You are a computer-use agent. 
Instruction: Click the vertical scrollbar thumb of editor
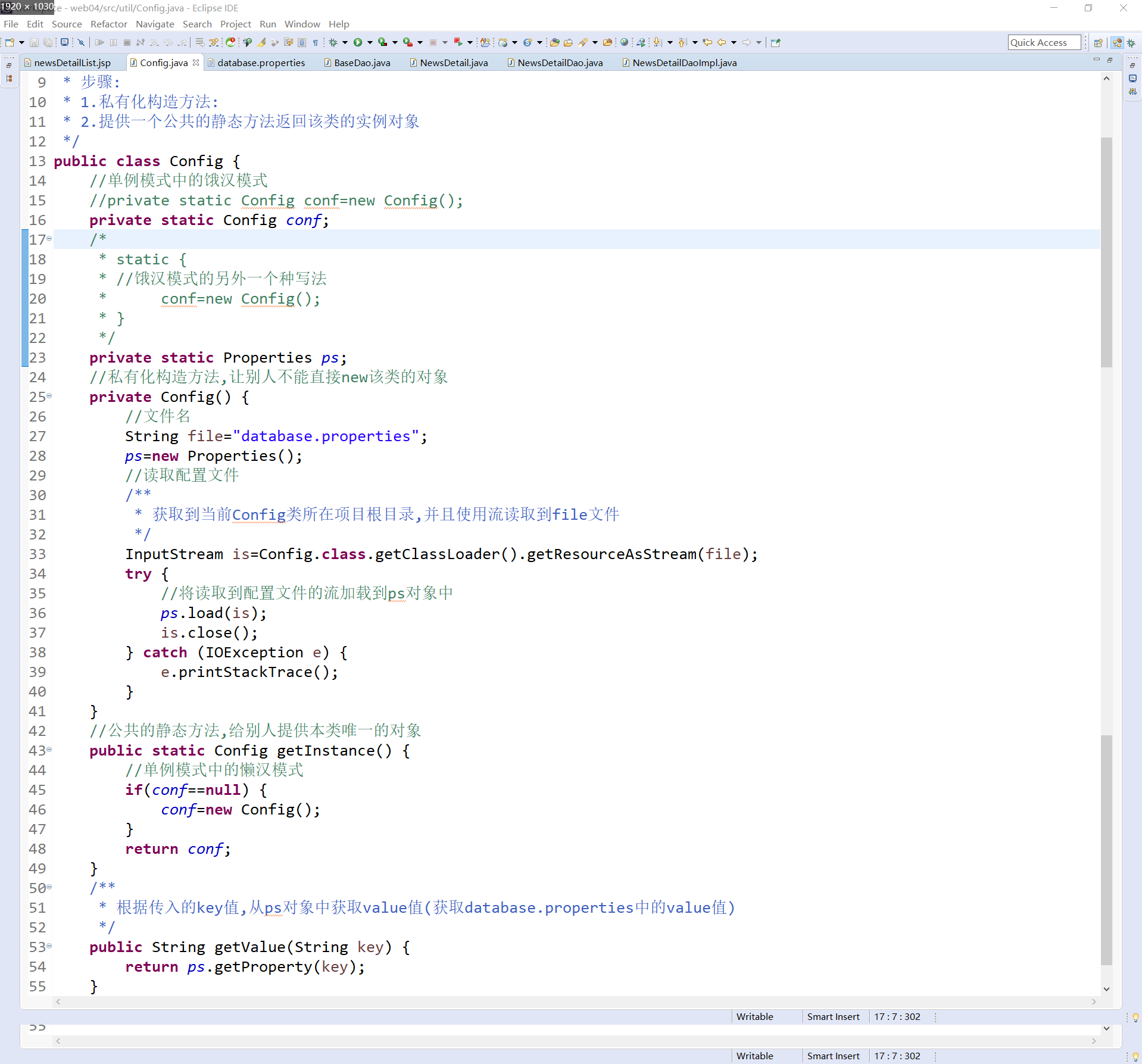(x=1106, y=253)
